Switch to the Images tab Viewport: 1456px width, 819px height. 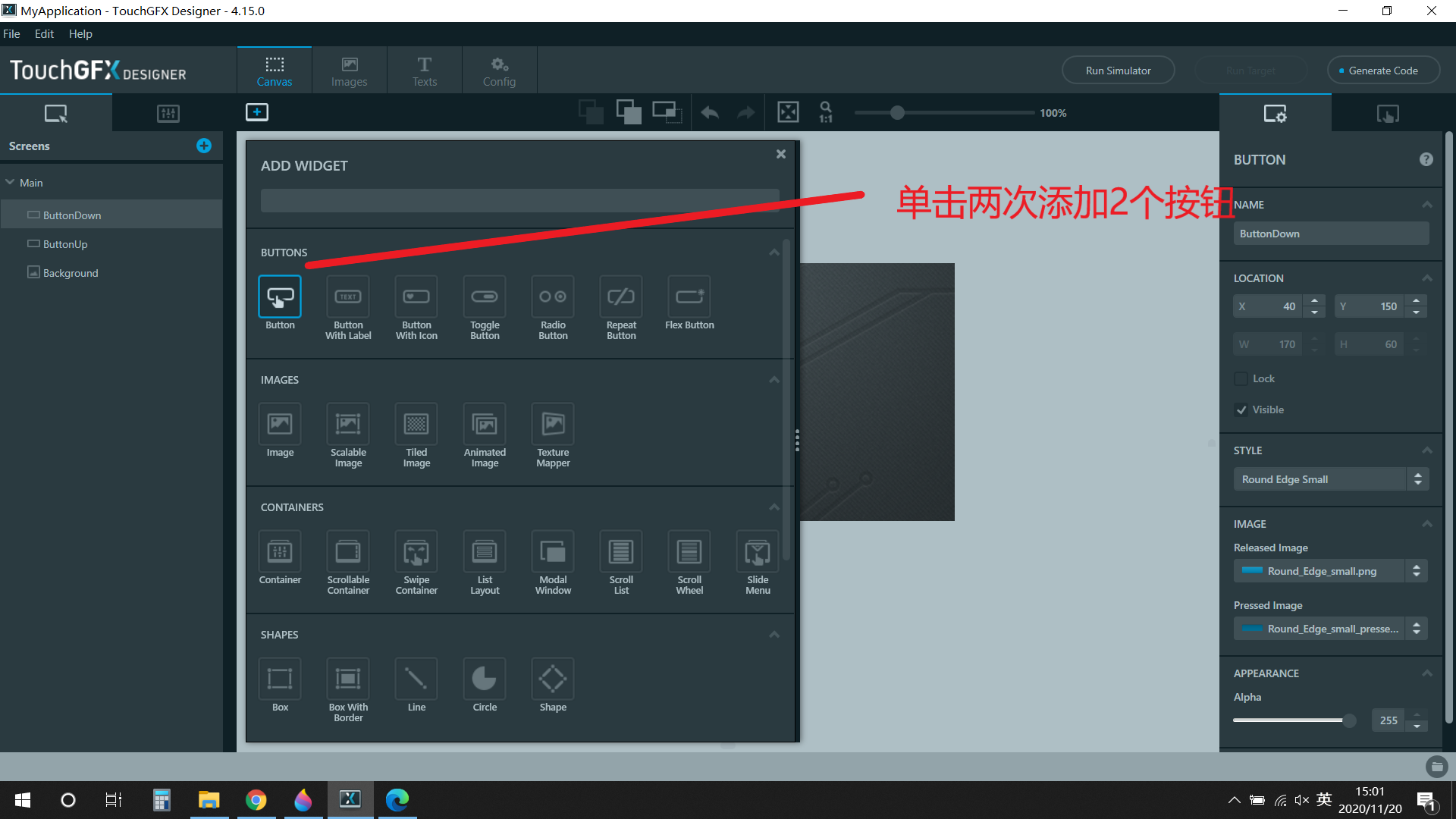(349, 71)
